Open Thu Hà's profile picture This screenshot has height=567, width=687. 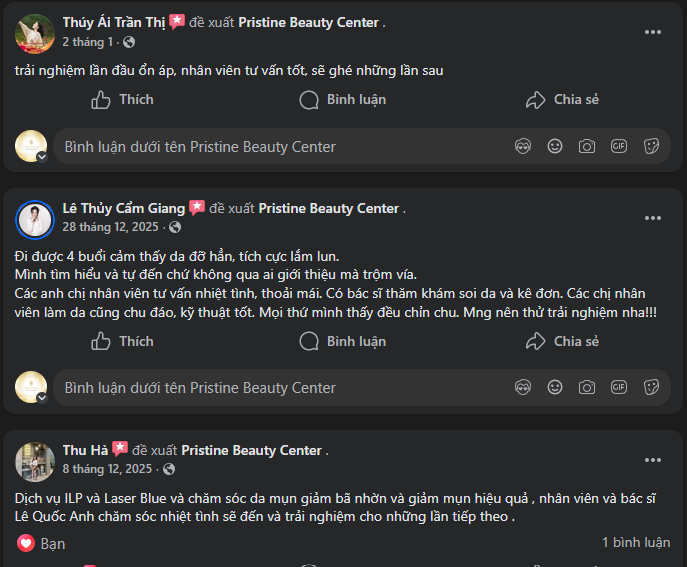pos(35,462)
